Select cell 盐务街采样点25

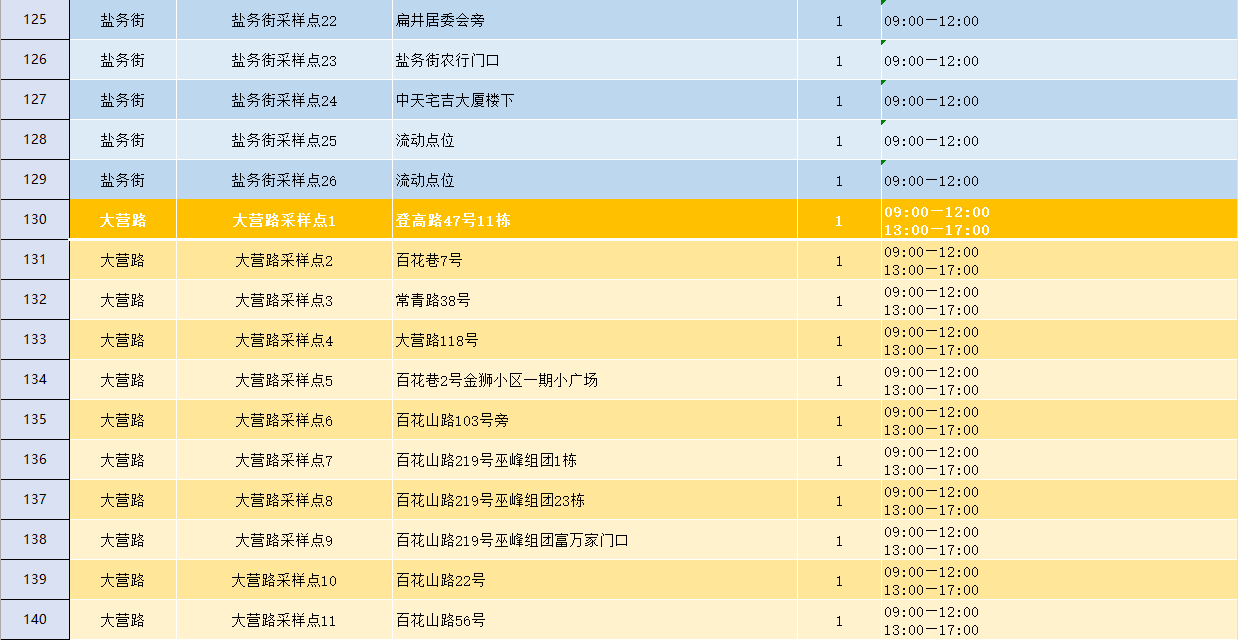(x=284, y=141)
